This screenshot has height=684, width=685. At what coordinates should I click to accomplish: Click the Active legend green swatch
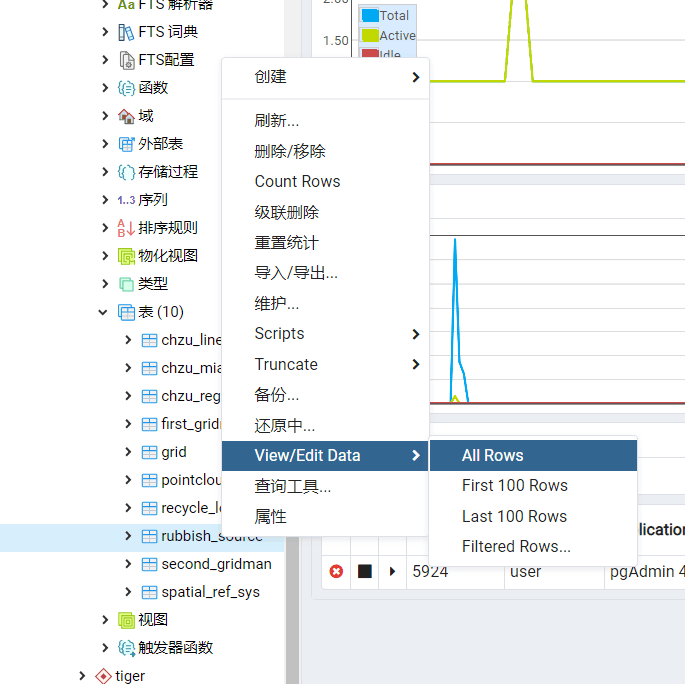(x=370, y=35)
